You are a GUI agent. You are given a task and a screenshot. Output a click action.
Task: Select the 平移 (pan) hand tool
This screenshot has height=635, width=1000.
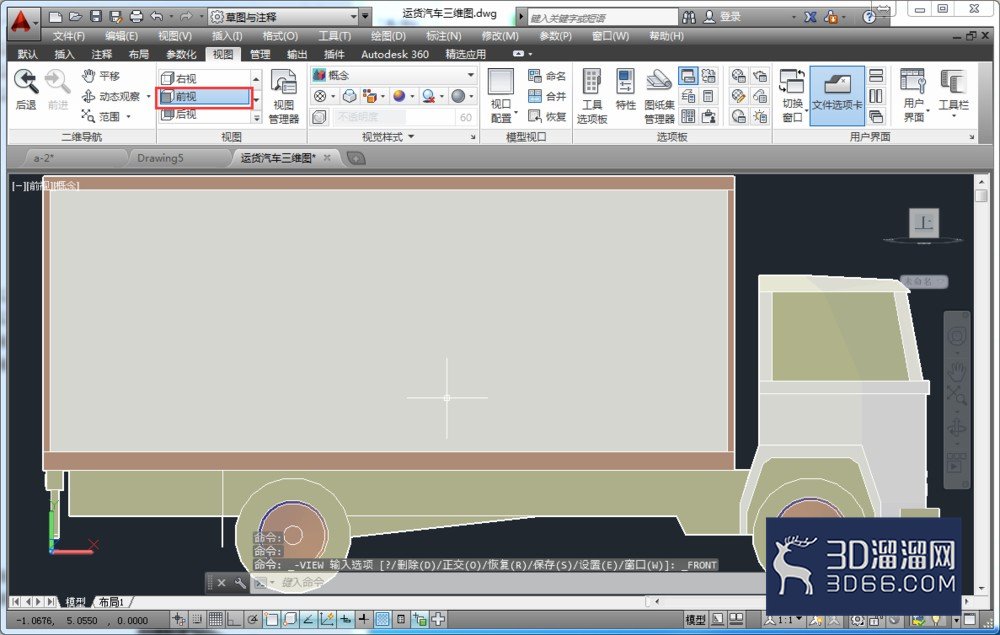[x=89, y=76]
